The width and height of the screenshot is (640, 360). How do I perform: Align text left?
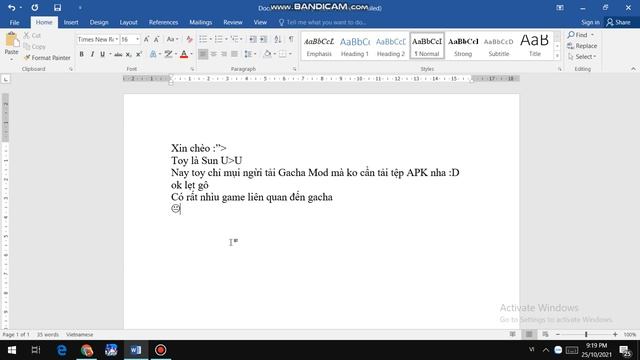tap(203, 54)
